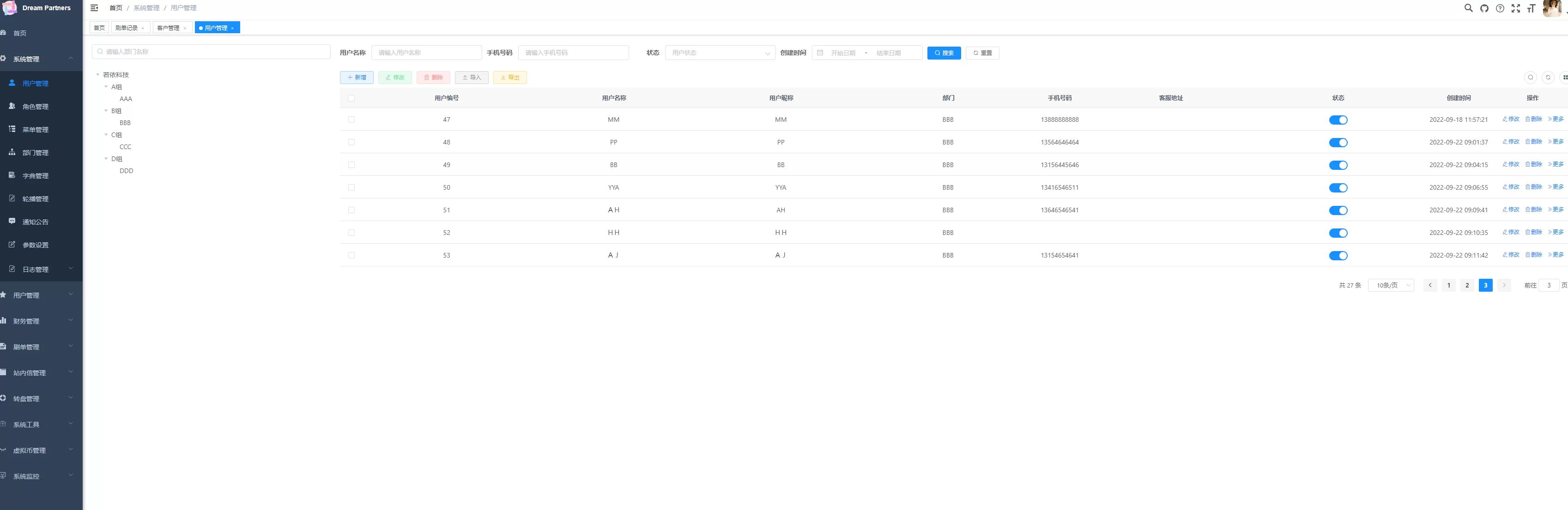Check the checkbox for user row 50
1568x510 pixels.
[351, 187]
